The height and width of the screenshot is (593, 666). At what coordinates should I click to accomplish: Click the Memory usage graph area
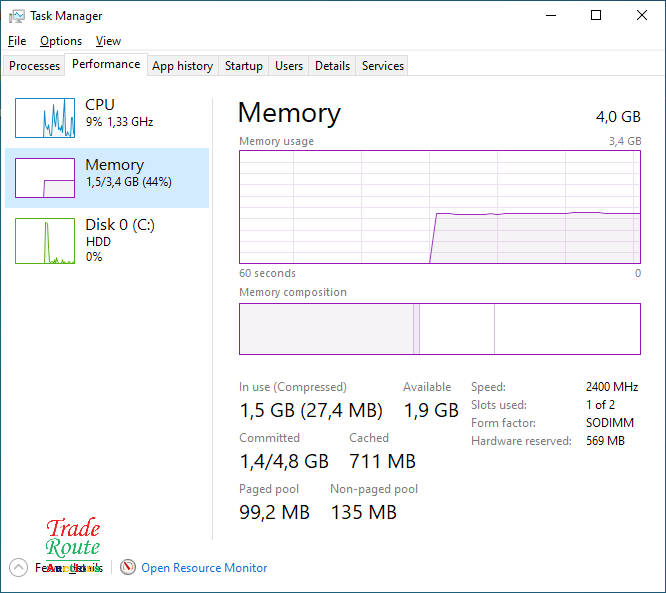[440, 207]
